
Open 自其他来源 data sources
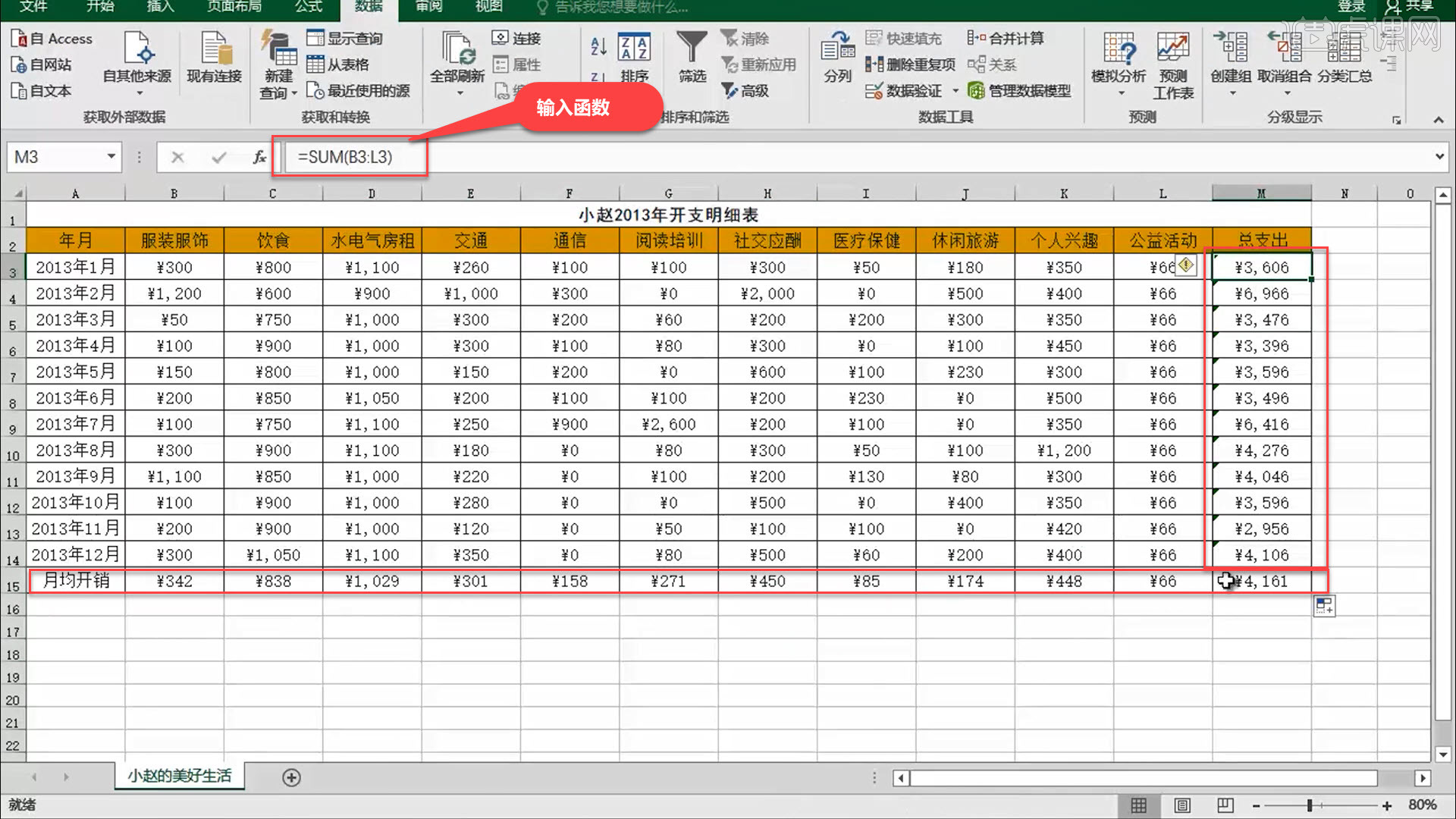pyautogui.click(x=137, y=64)
